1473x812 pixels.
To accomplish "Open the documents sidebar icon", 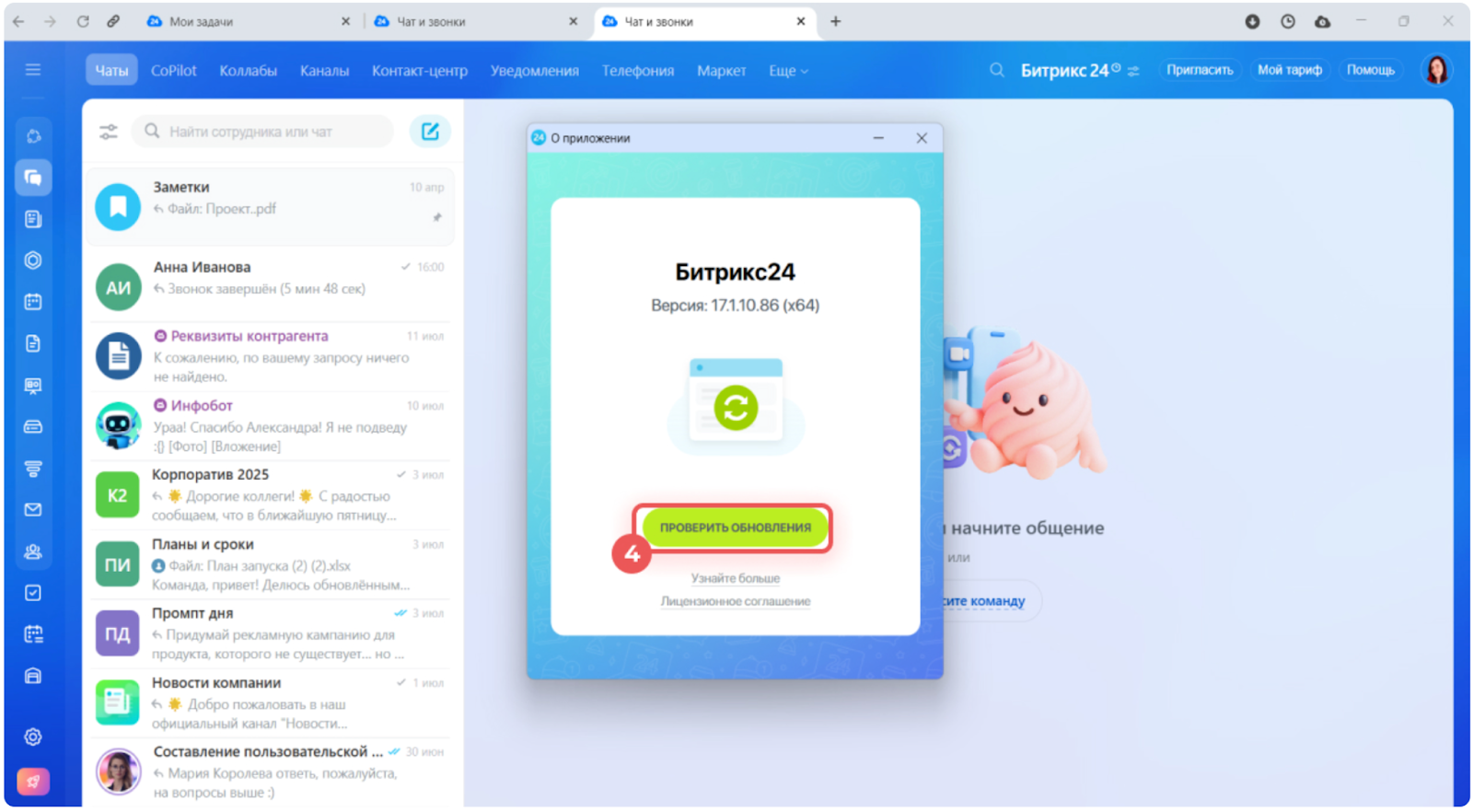I will (x=33, y=343).
